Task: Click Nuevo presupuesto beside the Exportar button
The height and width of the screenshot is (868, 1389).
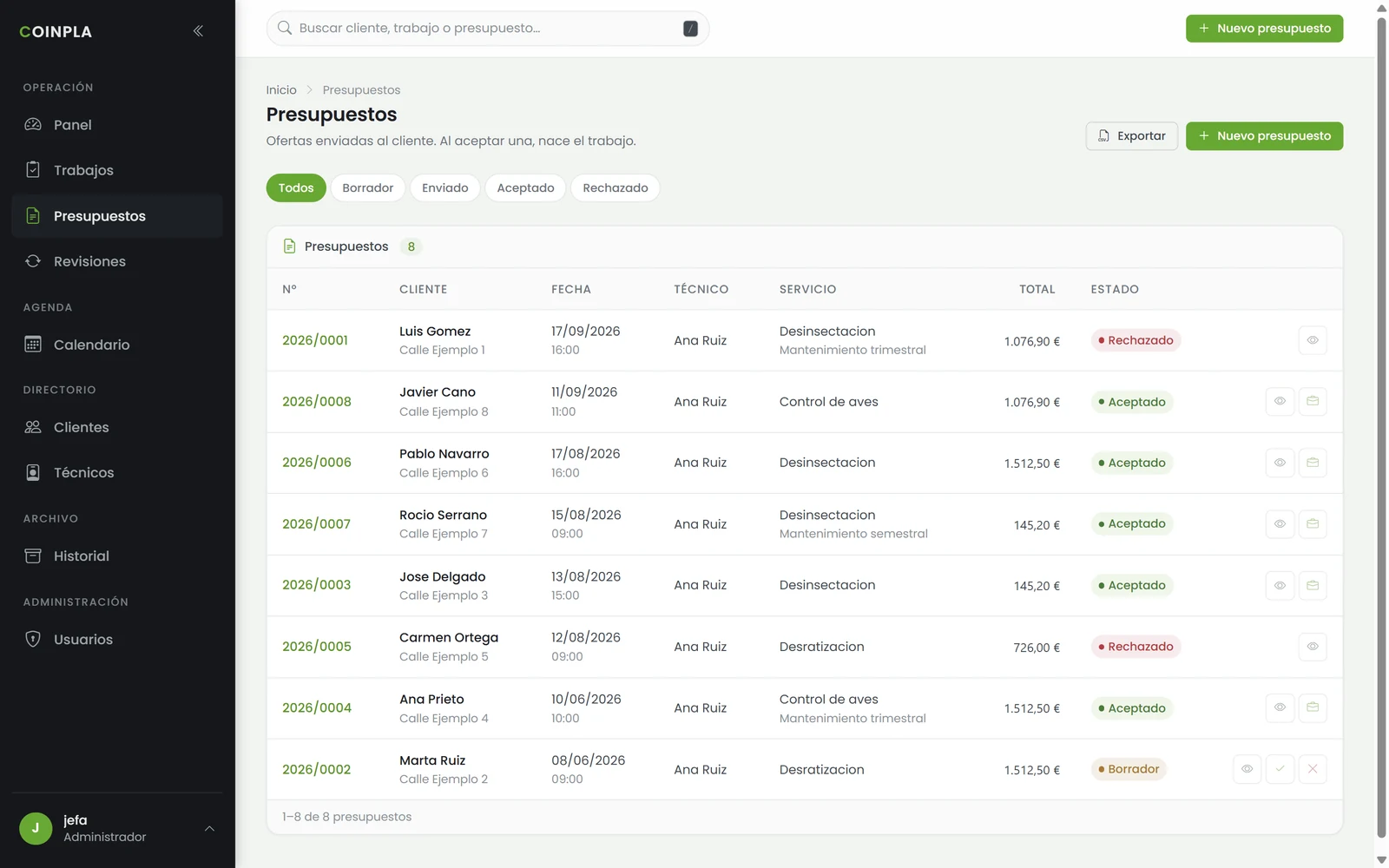Action: 1264,136
